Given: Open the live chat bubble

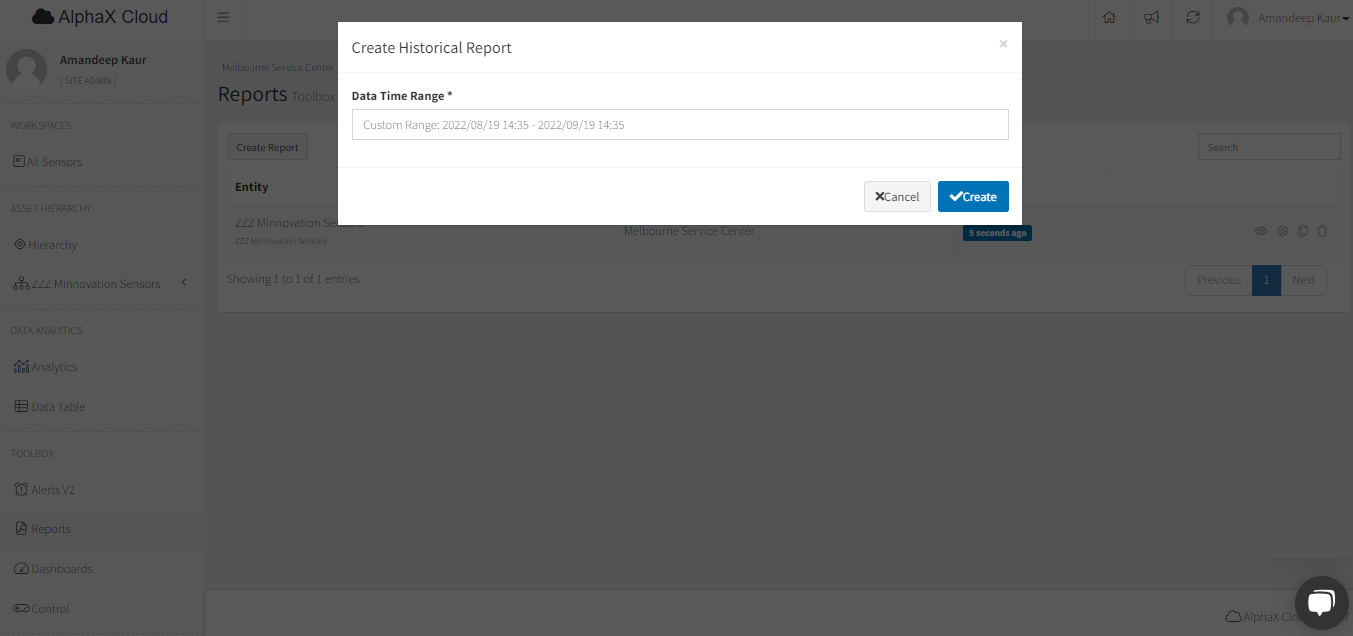Looking at the screenshot, I should (x=1320, y=602).
